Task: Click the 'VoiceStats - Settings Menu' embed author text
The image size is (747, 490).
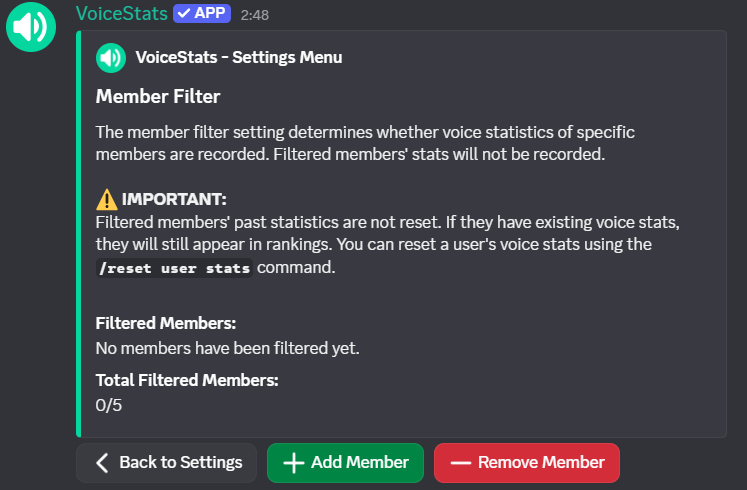Action: tap(239, 58)
